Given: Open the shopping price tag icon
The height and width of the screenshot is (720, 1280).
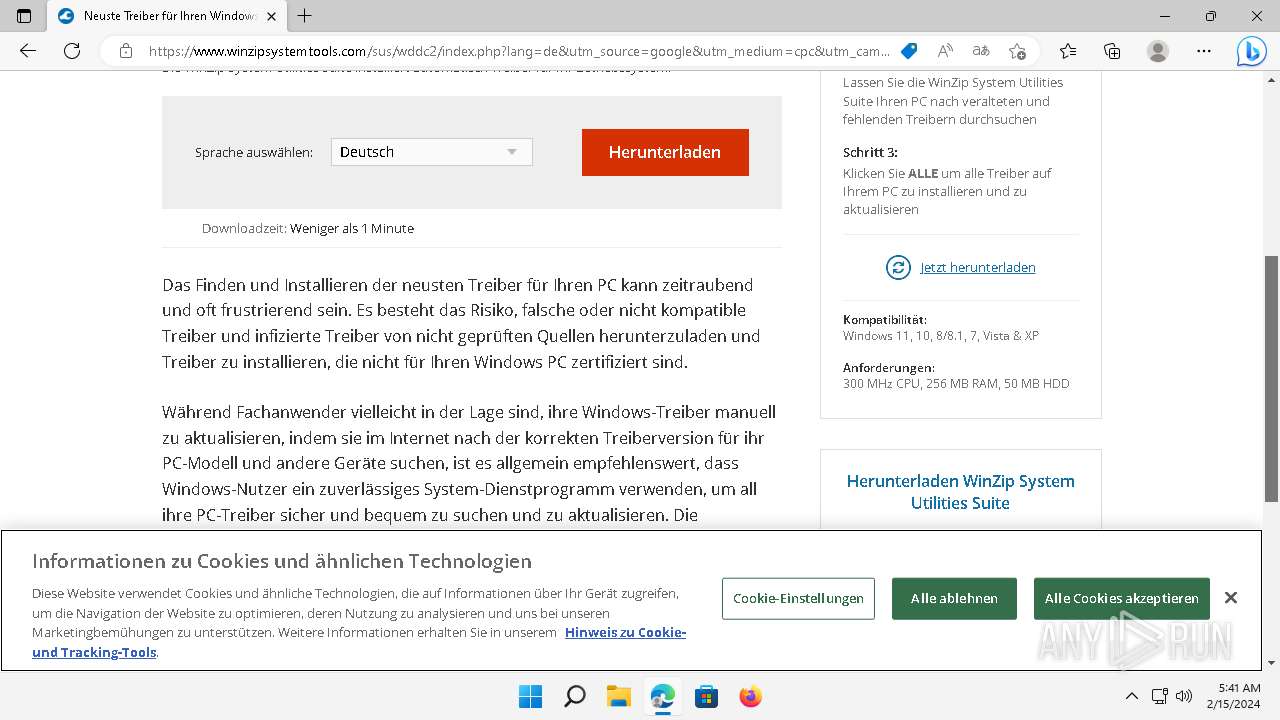Looking at the screenshot, I should pyautogui.click(x=909, y=51).
